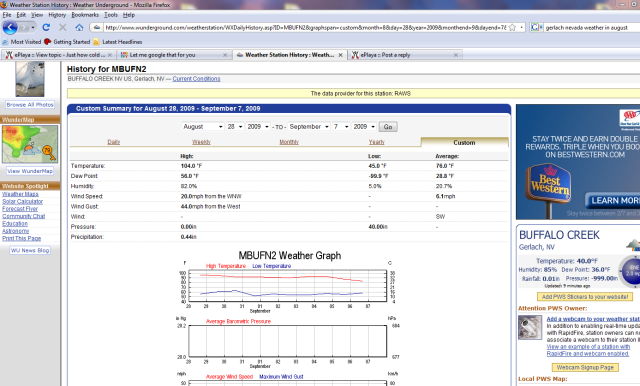640x386 pixels.
Task: Click the Stop loading X icon
Action: point(62,27)
